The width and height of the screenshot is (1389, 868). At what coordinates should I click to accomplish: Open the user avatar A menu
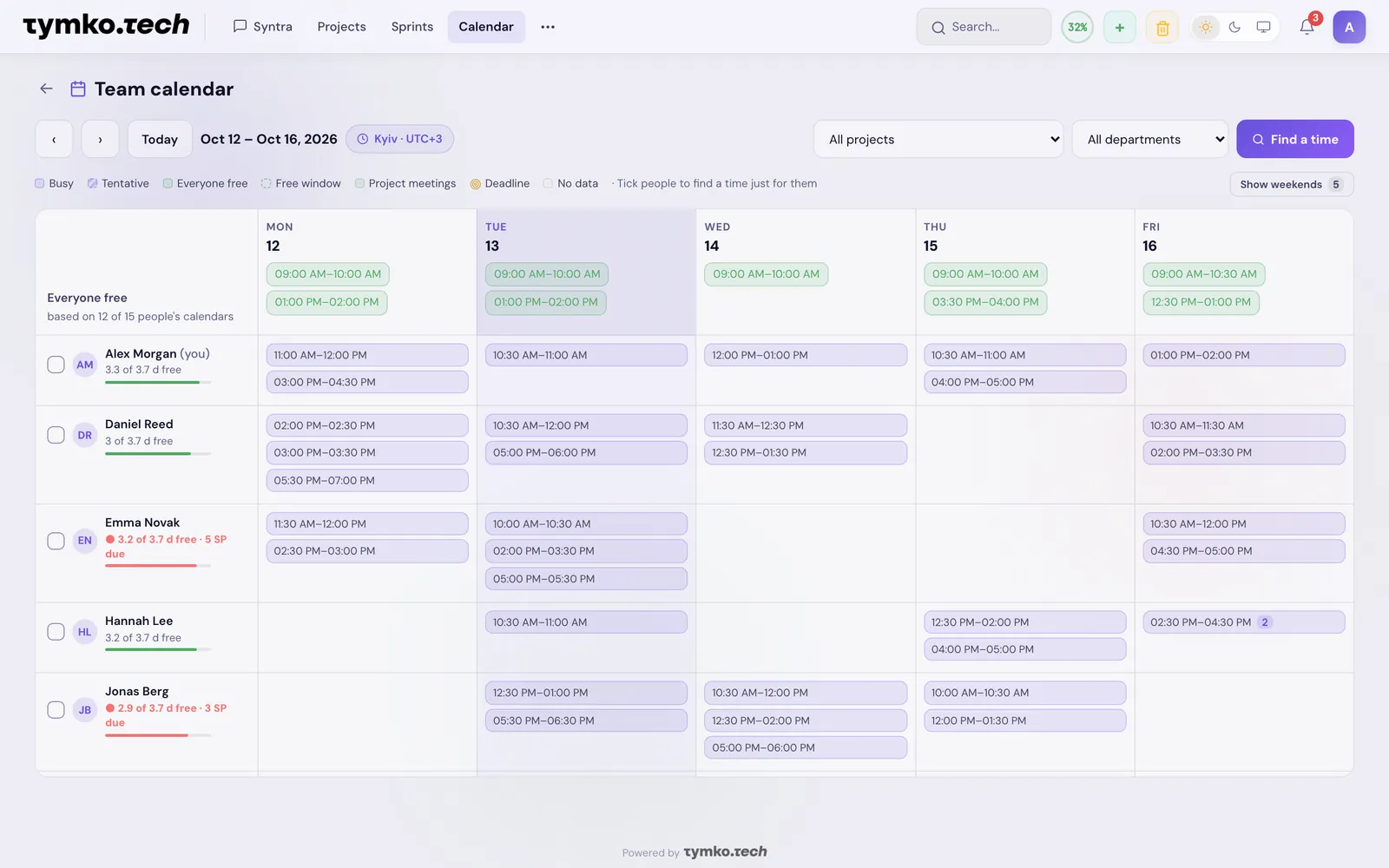click(1349, 27)
